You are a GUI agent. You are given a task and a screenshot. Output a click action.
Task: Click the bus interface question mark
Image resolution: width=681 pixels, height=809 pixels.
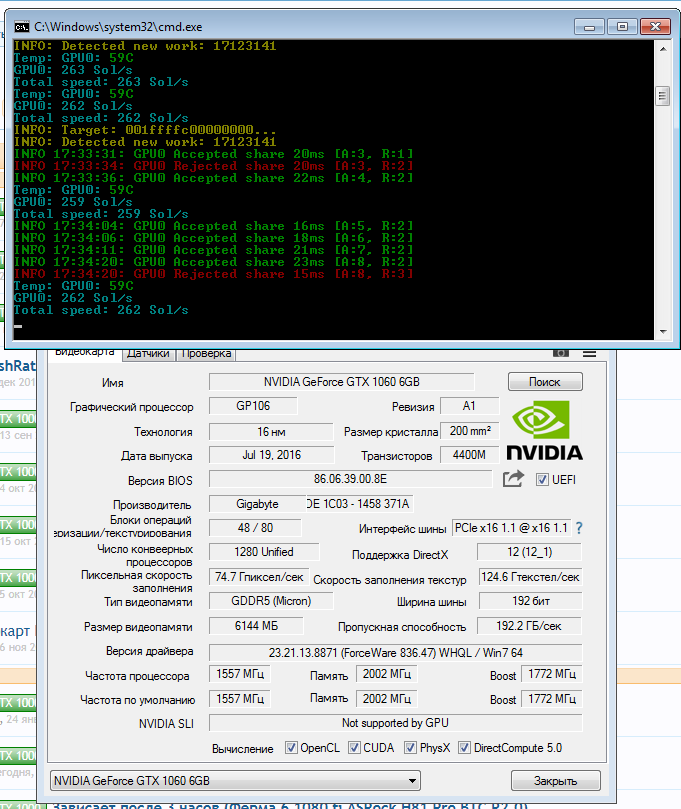click(579, 528)
